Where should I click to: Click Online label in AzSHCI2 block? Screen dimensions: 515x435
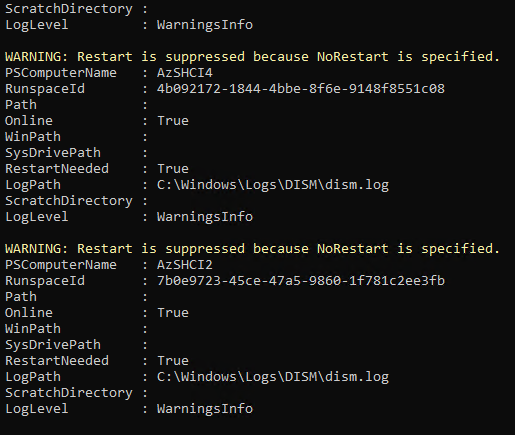[x=29, y=313]
